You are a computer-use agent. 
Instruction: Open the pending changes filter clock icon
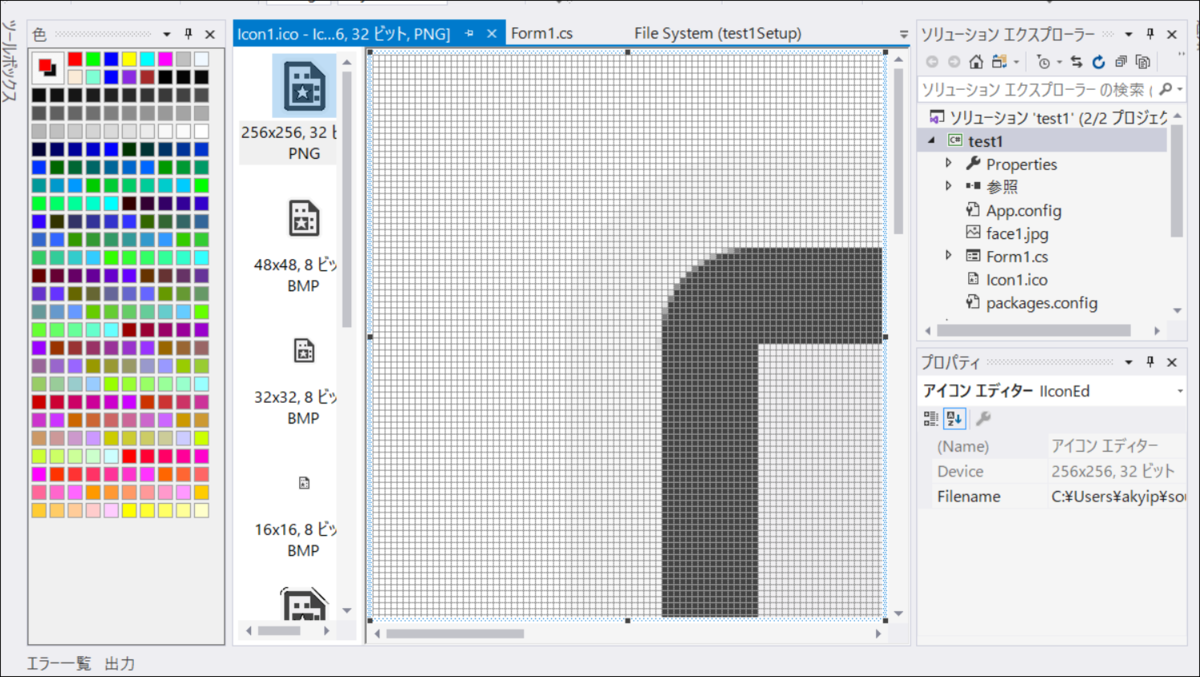1044,62
